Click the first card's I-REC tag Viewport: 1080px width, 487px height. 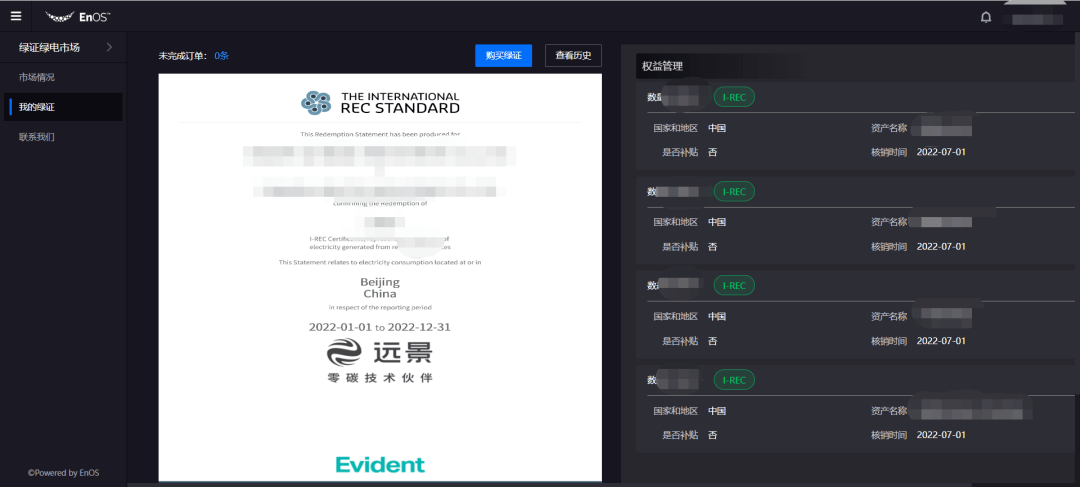pyautogui.click(x=734, y=98)
